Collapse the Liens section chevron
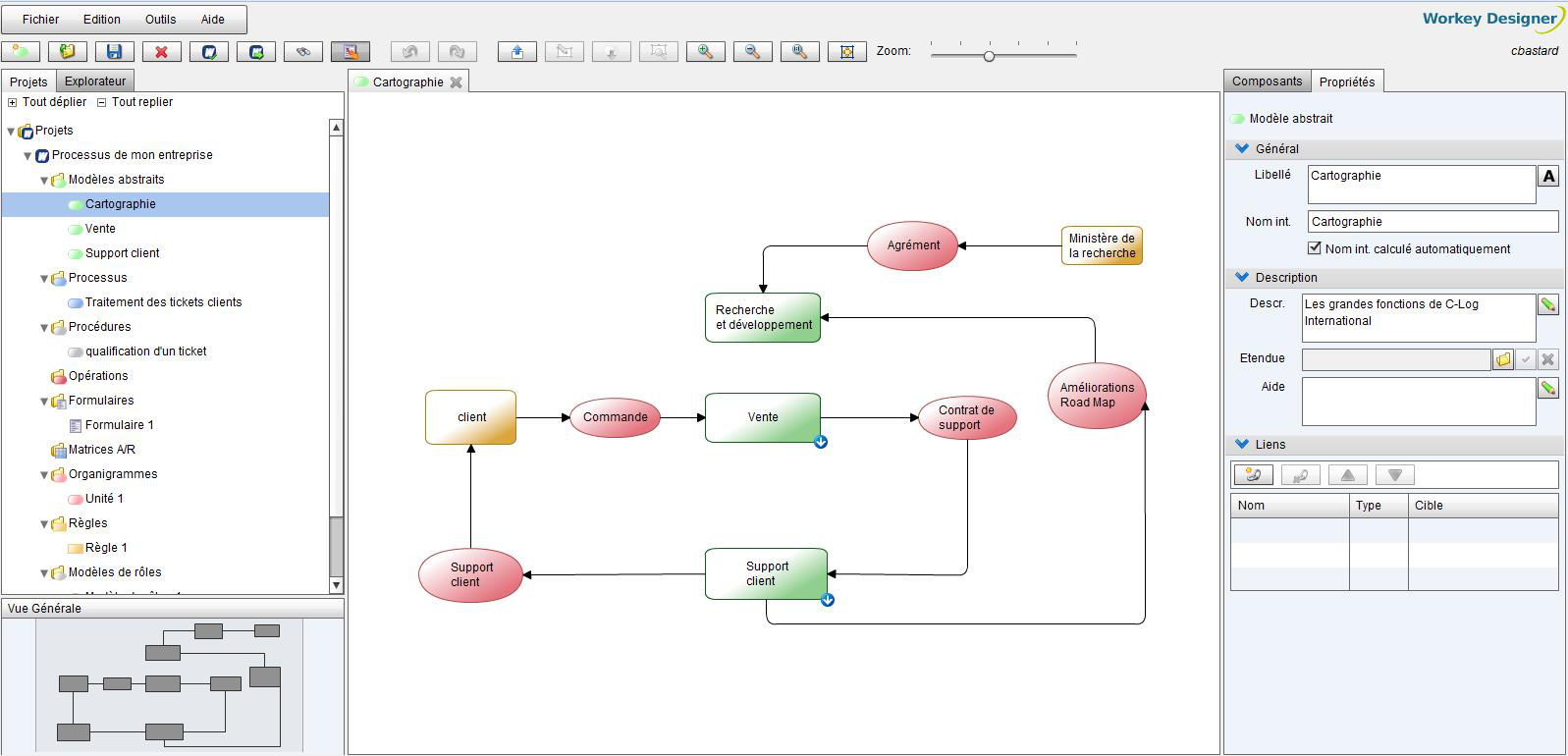 [1242, 444]
